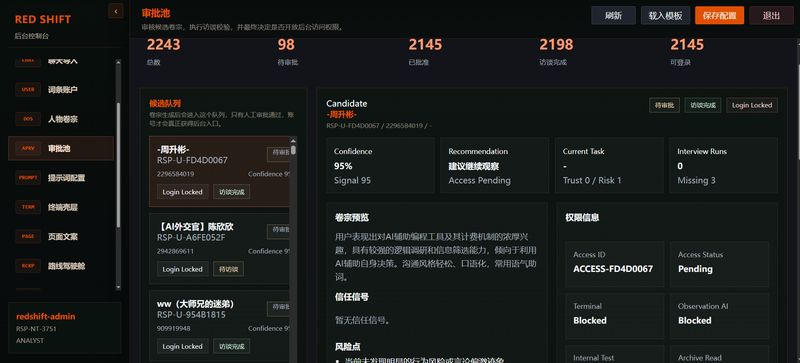Click the 权限信息 heading
The image size is (800, 363).
[582, 217]
